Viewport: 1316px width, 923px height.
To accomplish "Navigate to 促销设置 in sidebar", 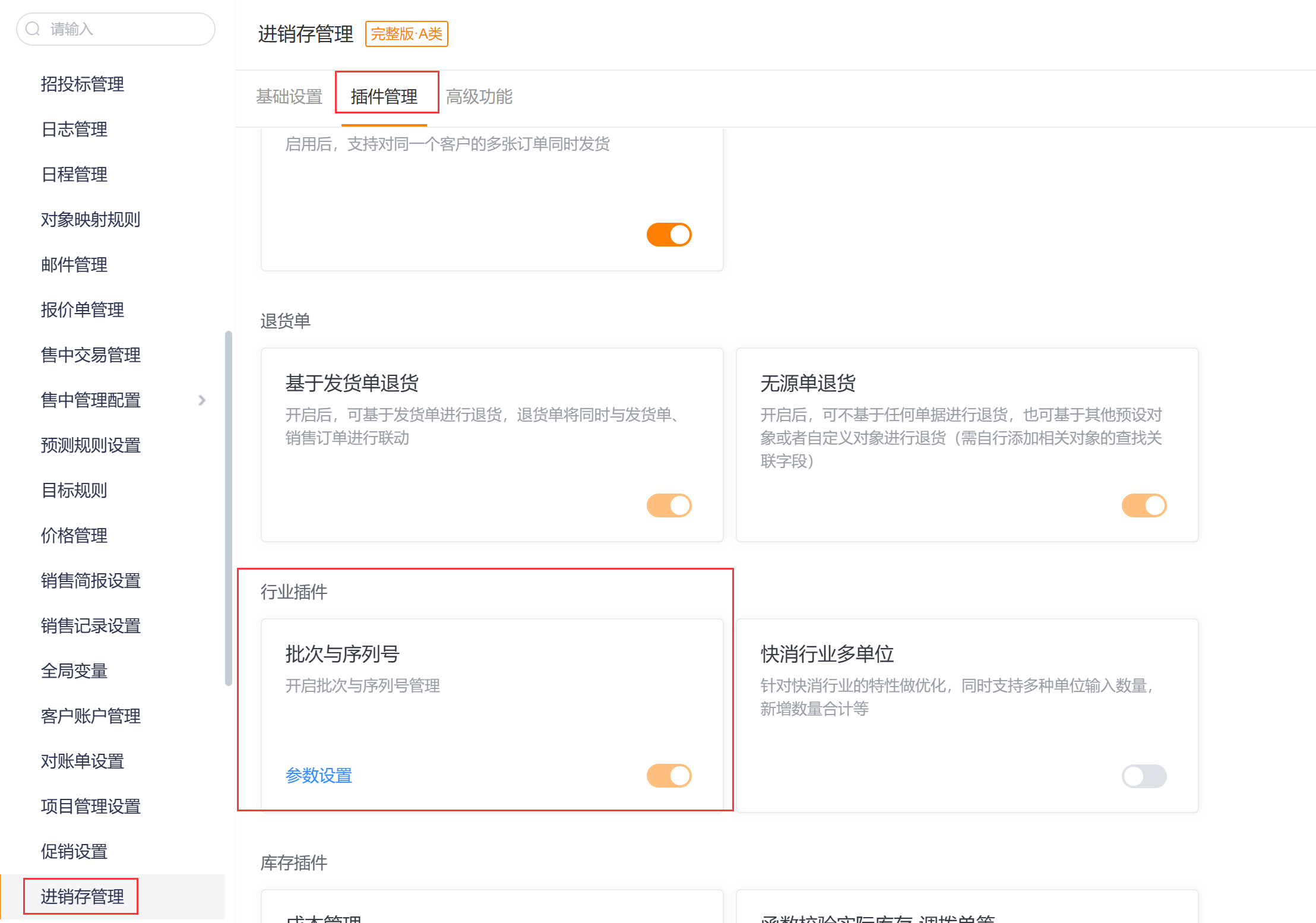I will (74, 852).
